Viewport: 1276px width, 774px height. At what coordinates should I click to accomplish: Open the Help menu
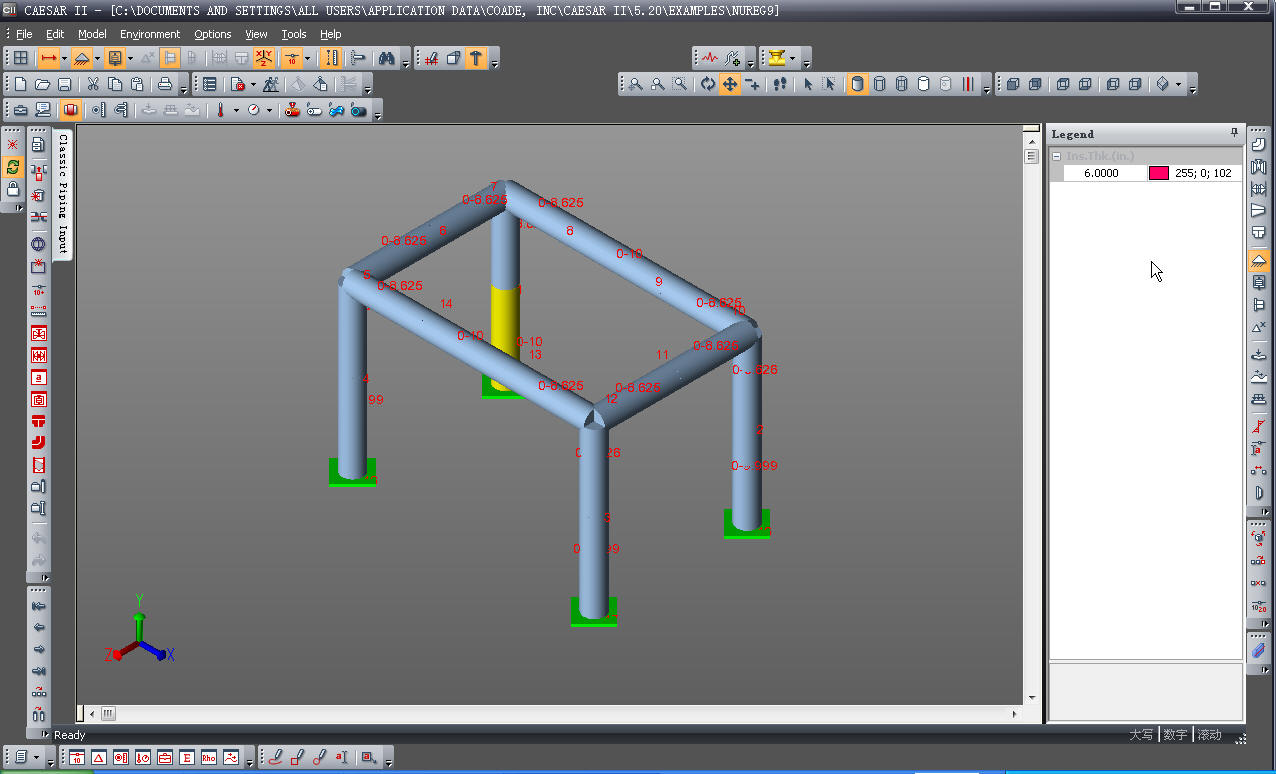click(x=330, y=34)
